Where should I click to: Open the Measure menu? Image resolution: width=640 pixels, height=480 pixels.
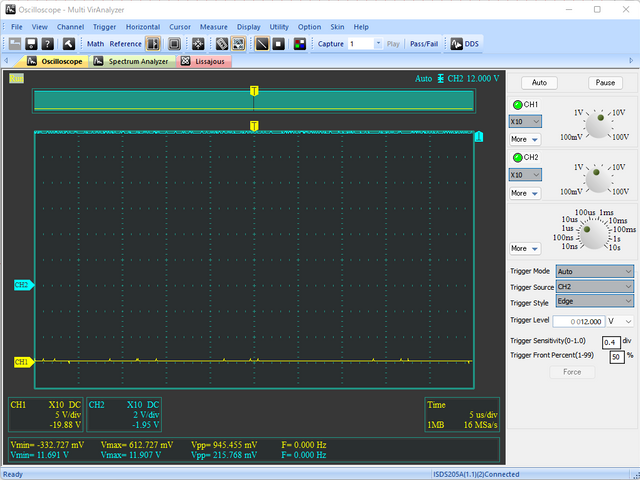(212, 26)
